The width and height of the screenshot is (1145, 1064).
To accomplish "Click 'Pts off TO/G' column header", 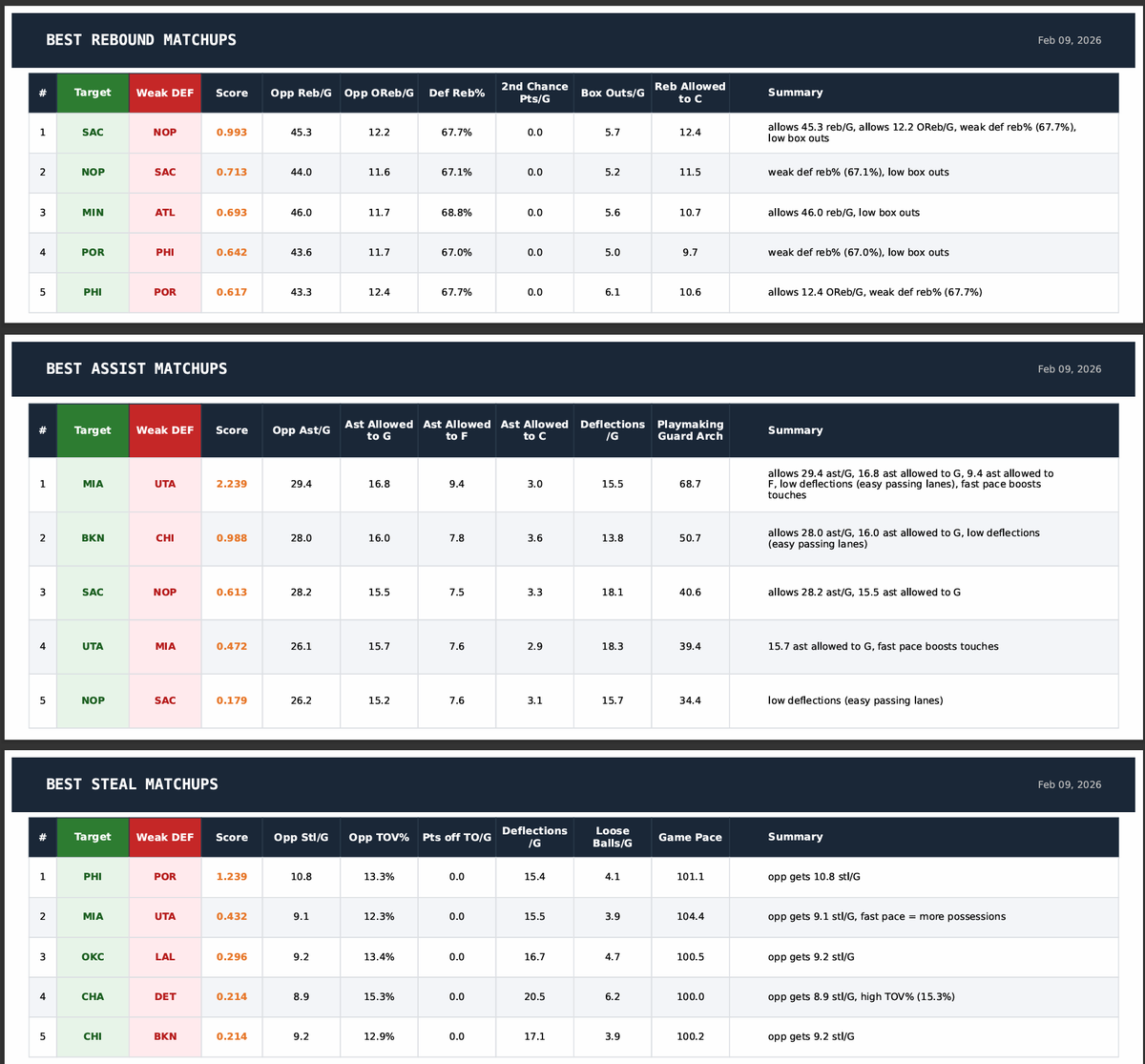I will [457, 837].
